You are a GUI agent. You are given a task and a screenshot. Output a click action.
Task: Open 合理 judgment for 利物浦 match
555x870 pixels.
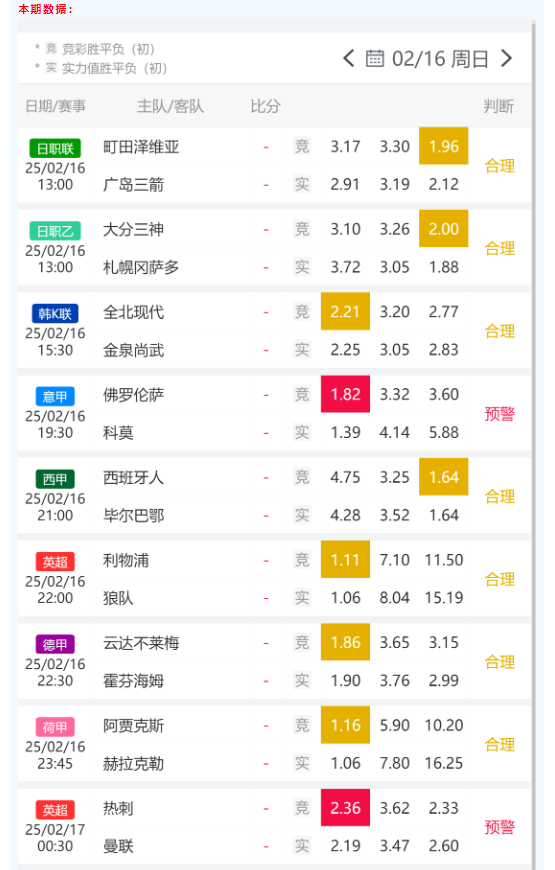(x=500, y=579)
